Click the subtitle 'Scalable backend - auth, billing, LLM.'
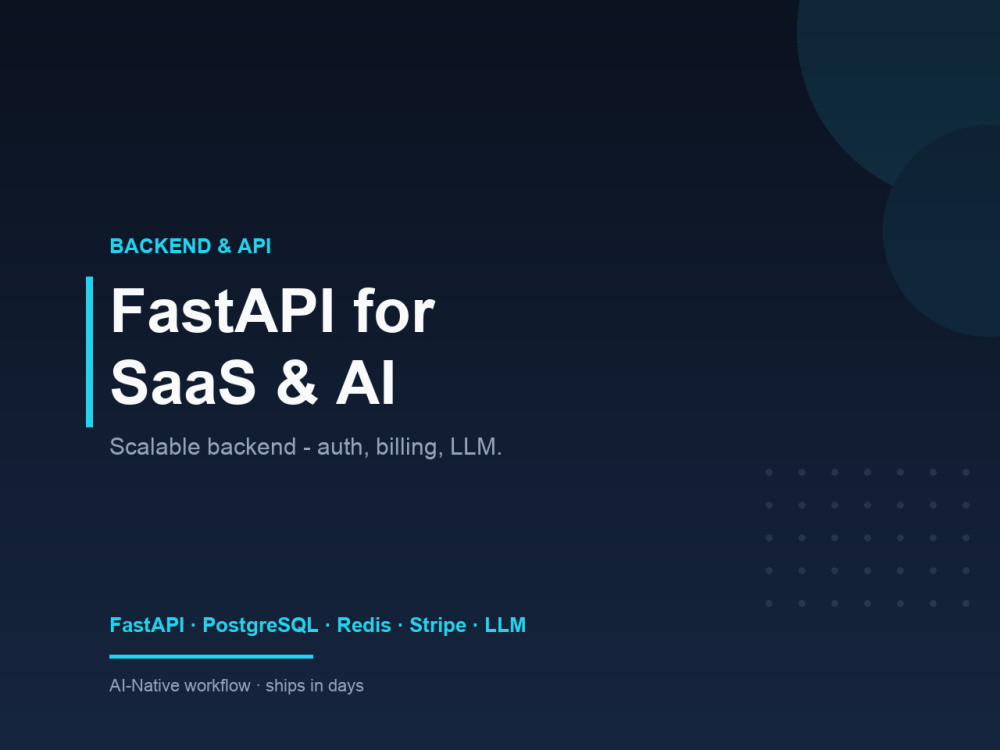The height and width of the screenshot is (750, 1000). coord(305,447)
